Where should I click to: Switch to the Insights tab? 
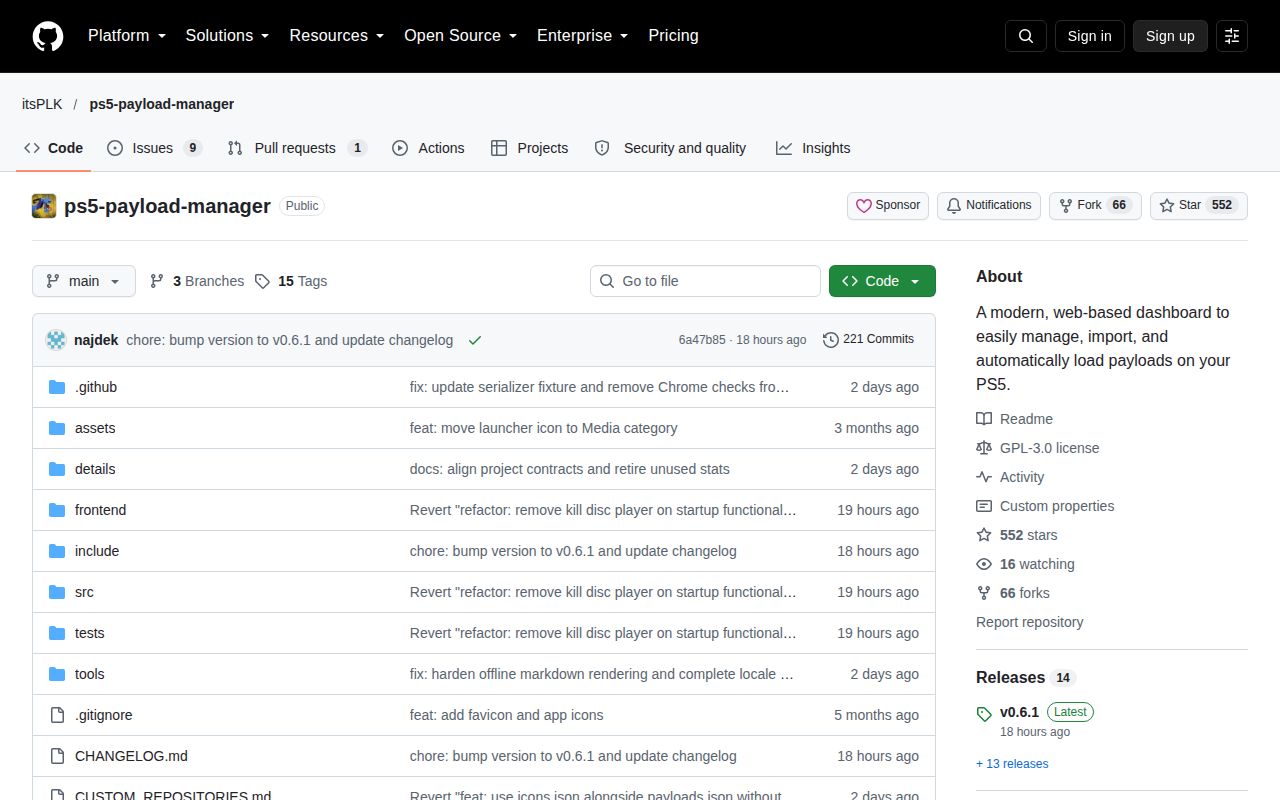(x=813, y=148)
